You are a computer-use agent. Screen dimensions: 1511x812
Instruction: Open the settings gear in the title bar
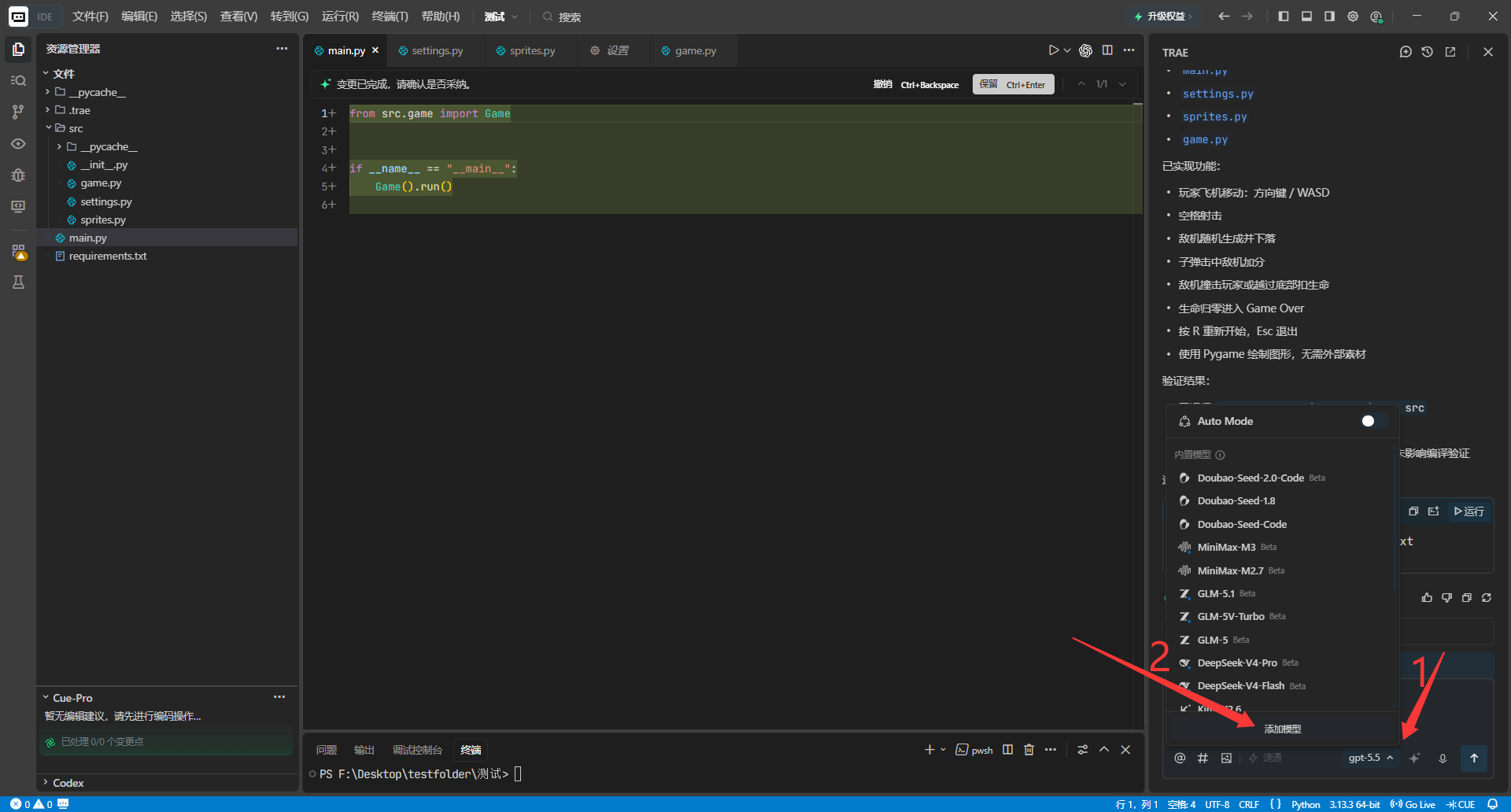coord(1353,16)
